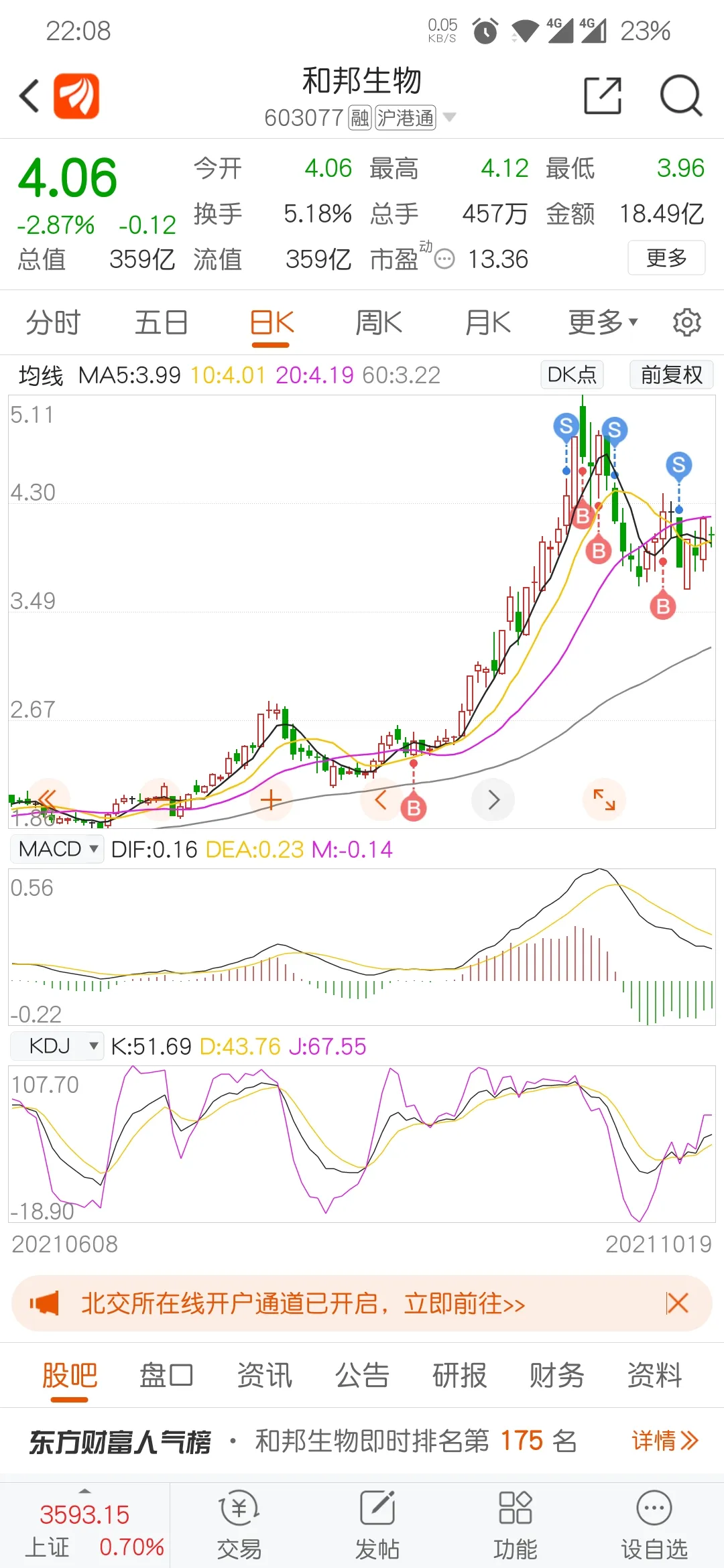Go back with the left arrow

pos(29,96)
